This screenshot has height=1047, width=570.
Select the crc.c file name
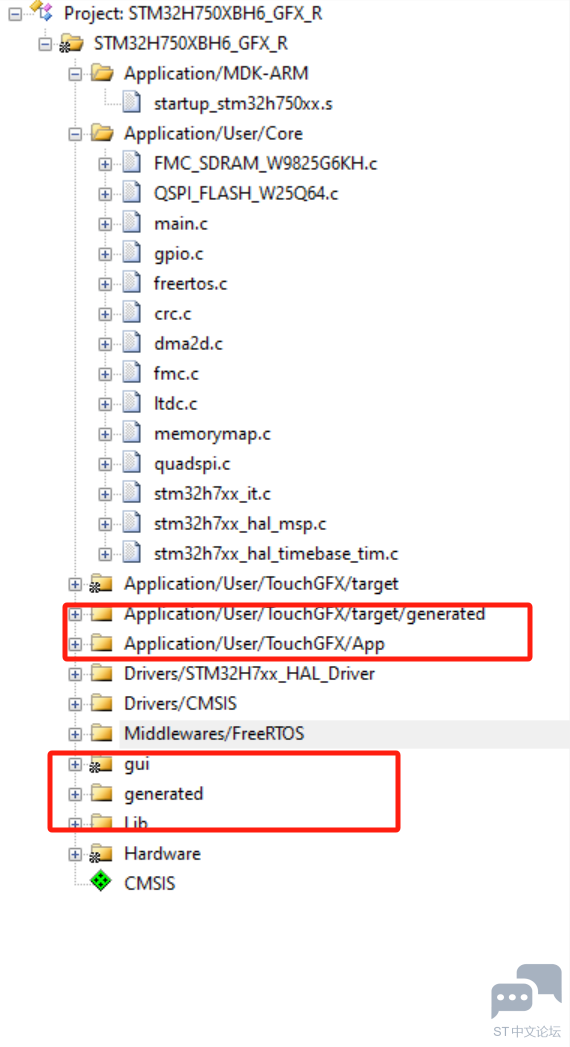click(x=173, y=313)
